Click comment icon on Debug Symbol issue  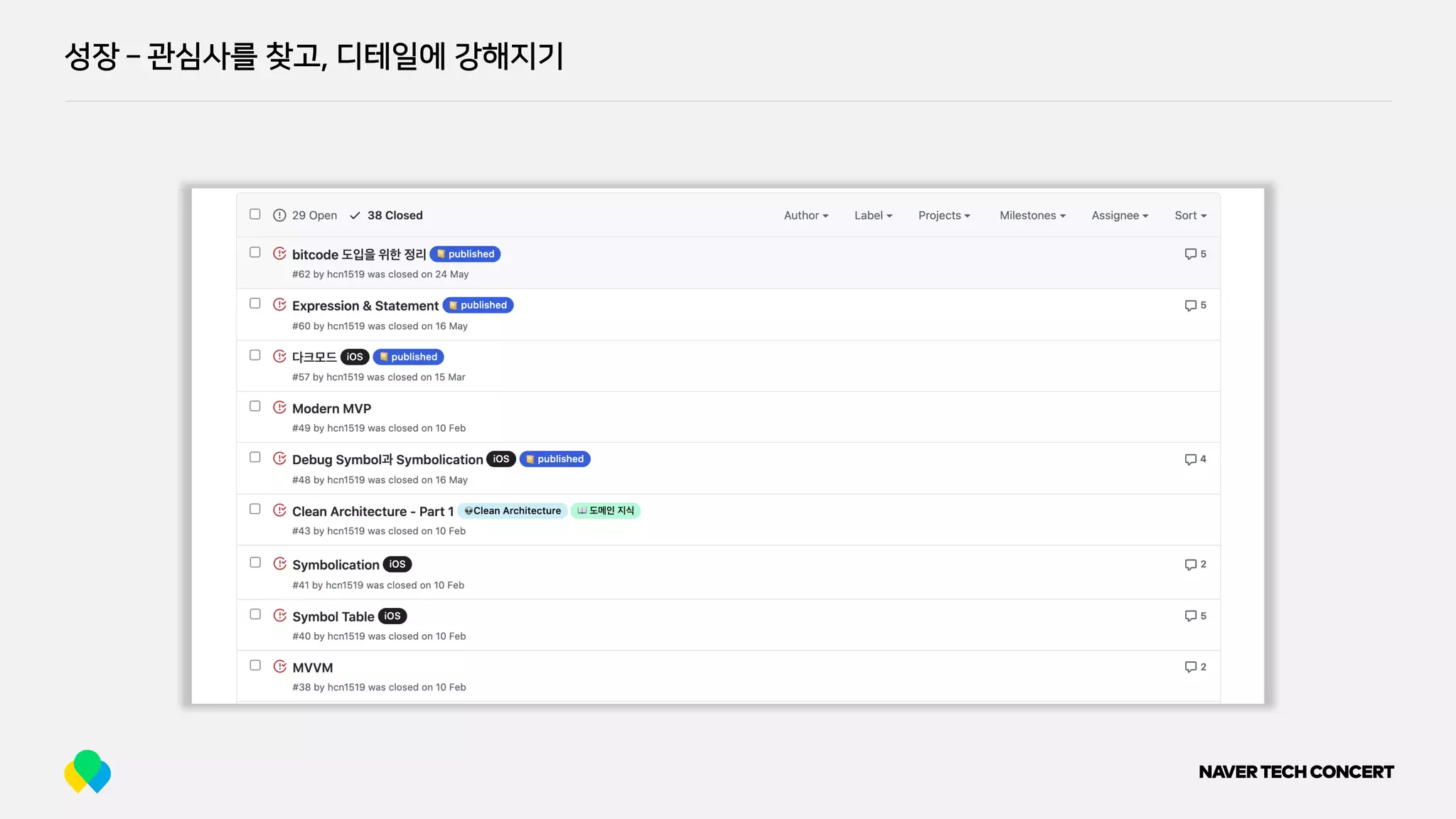1190,459
